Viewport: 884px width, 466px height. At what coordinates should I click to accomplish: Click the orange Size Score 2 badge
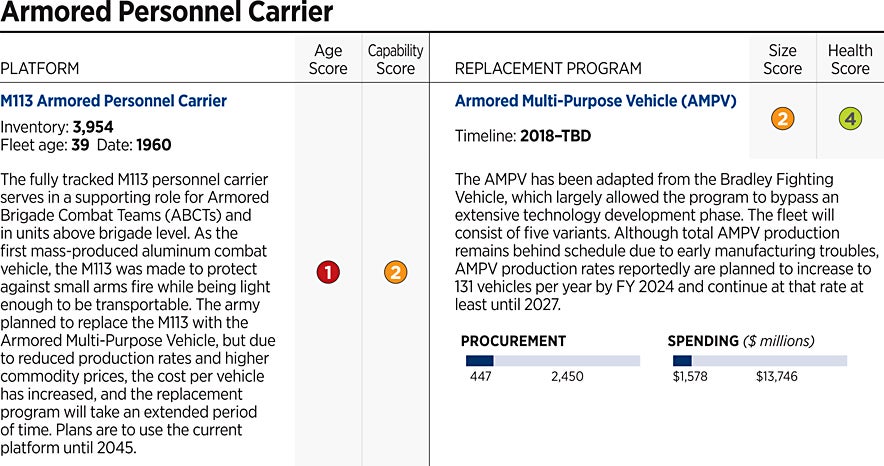click(x=782, y=119)
